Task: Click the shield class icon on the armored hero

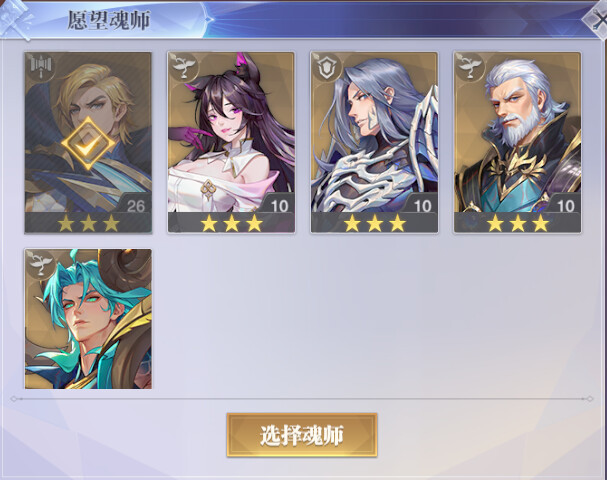Action: (x=326, y=67)
